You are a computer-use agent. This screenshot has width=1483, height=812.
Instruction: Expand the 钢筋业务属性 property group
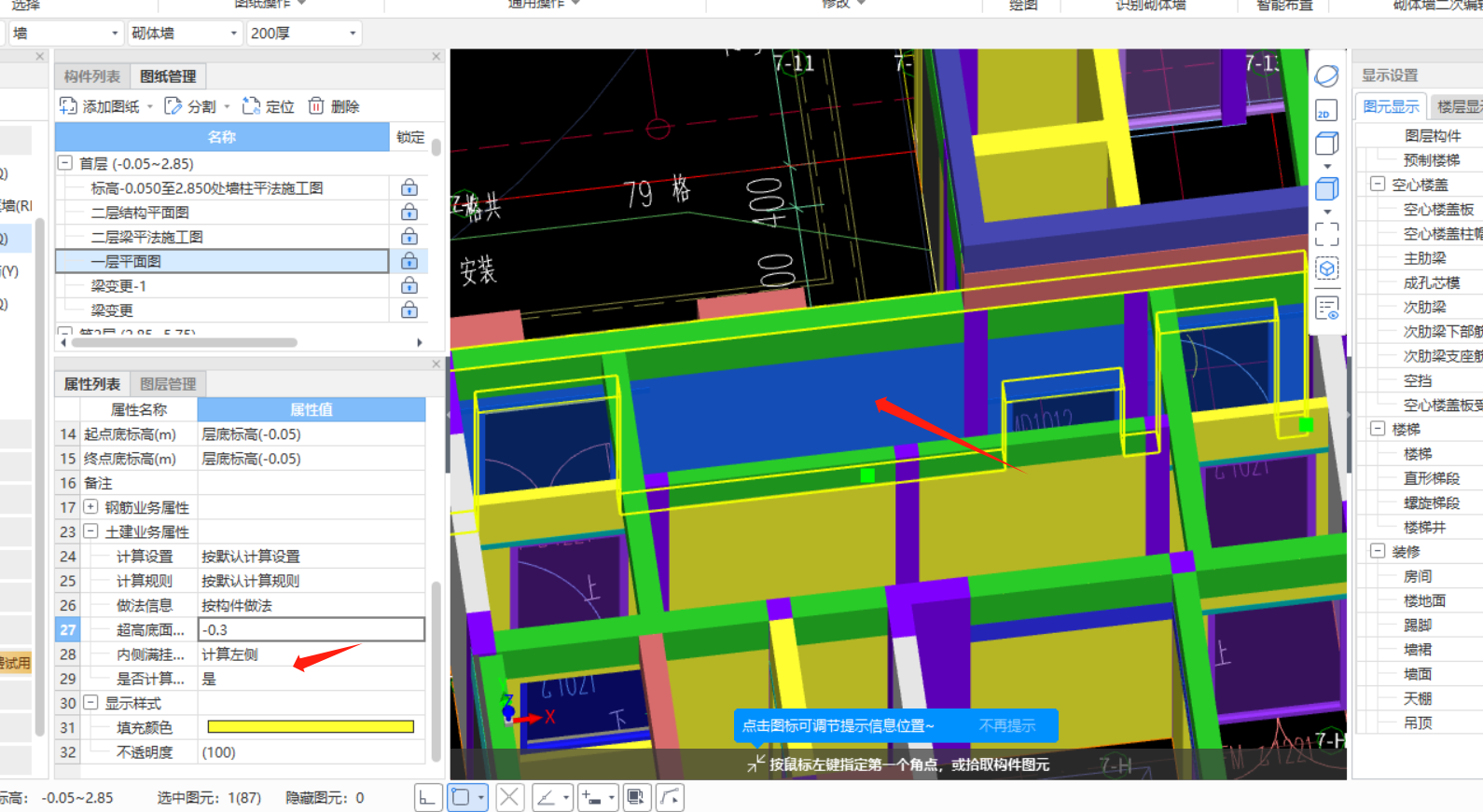click(90, 507)
